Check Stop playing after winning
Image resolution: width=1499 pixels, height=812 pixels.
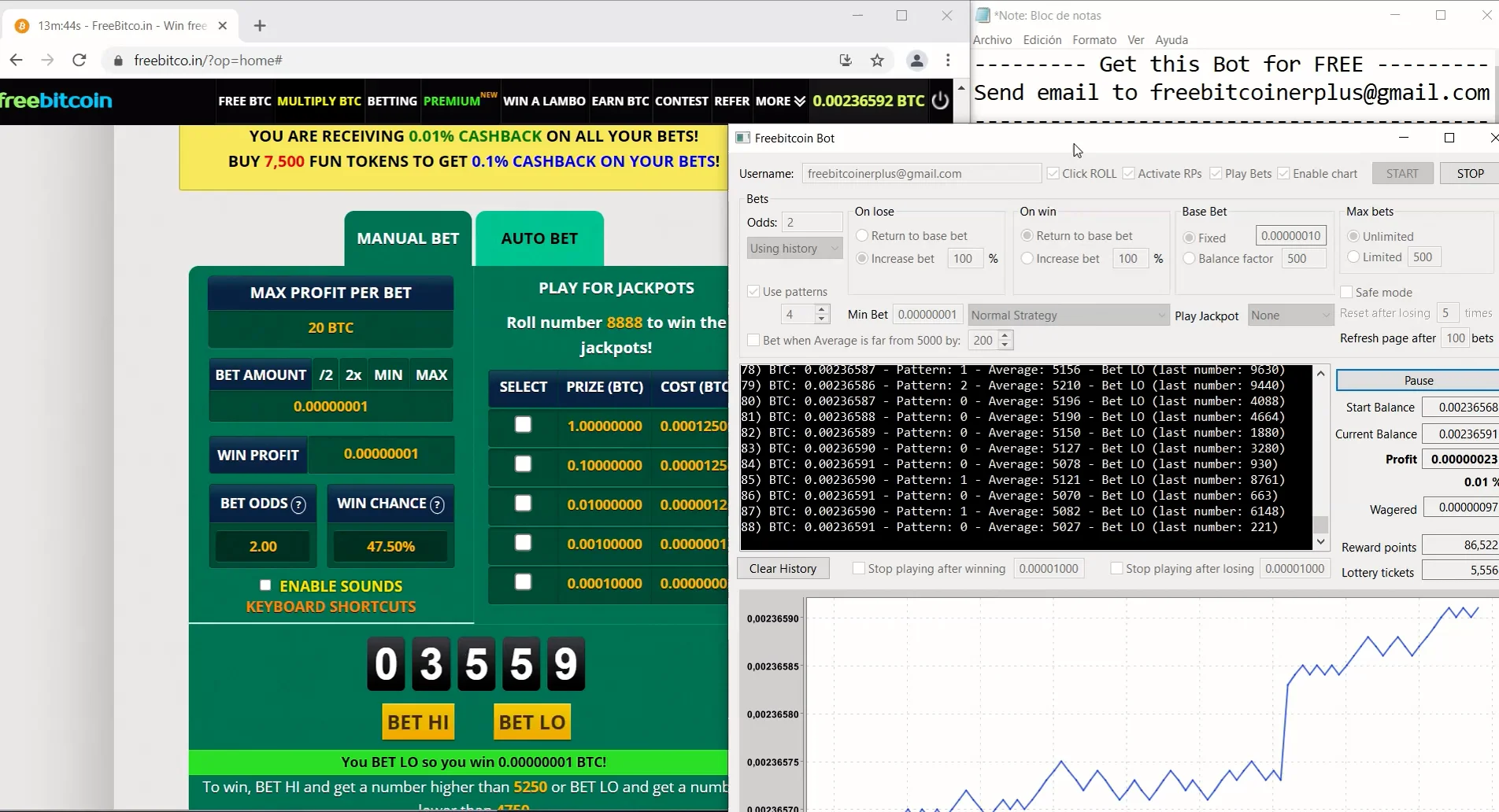(858, 568)
